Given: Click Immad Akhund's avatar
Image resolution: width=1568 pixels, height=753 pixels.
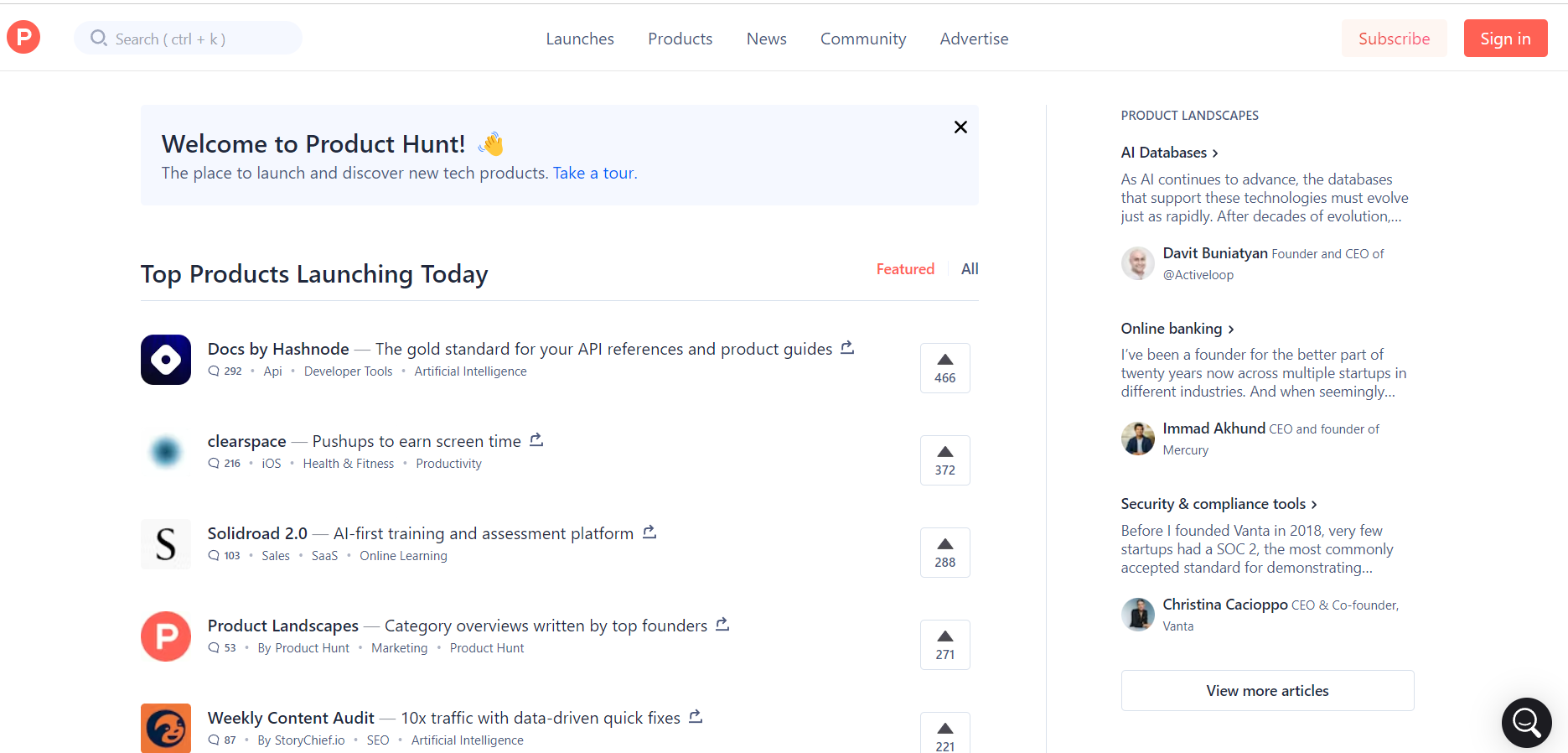Looking at the screenshot, I should point(1138,439).
